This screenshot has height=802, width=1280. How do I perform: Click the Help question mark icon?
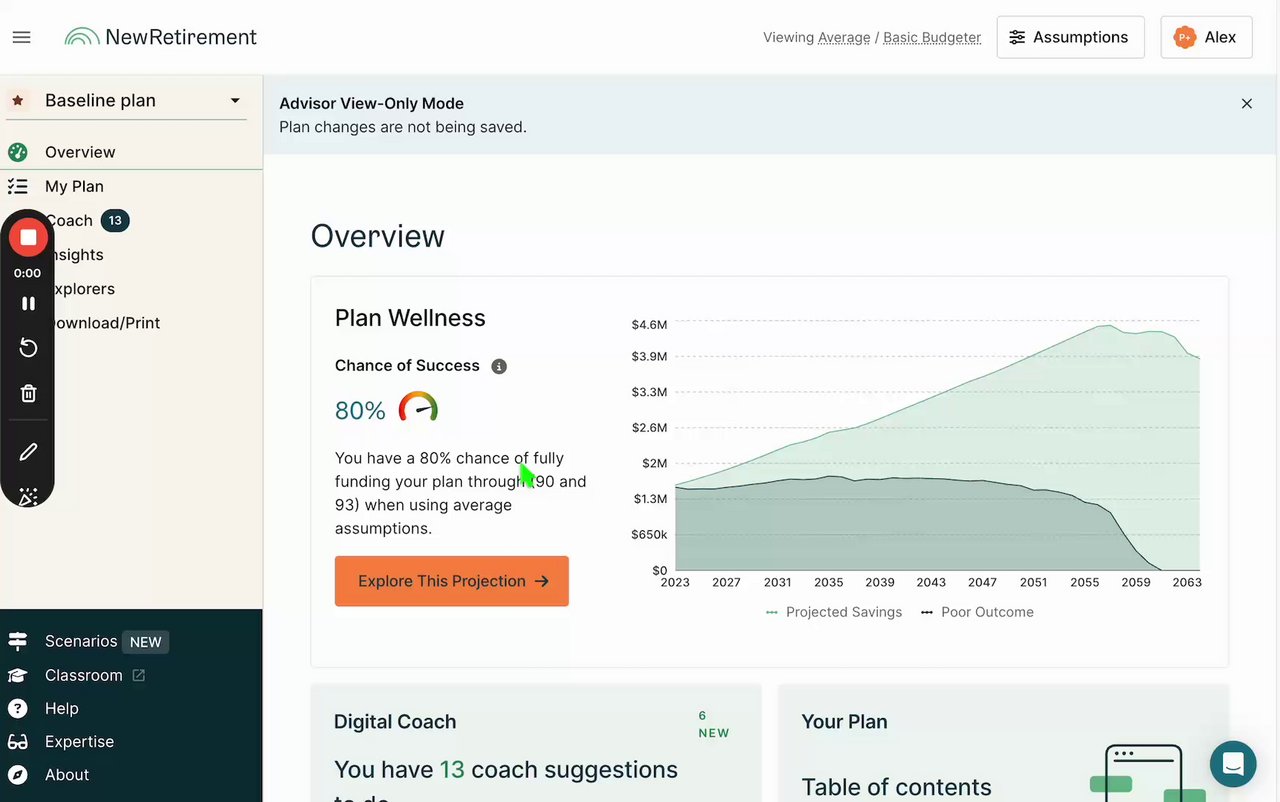(17, 708)
